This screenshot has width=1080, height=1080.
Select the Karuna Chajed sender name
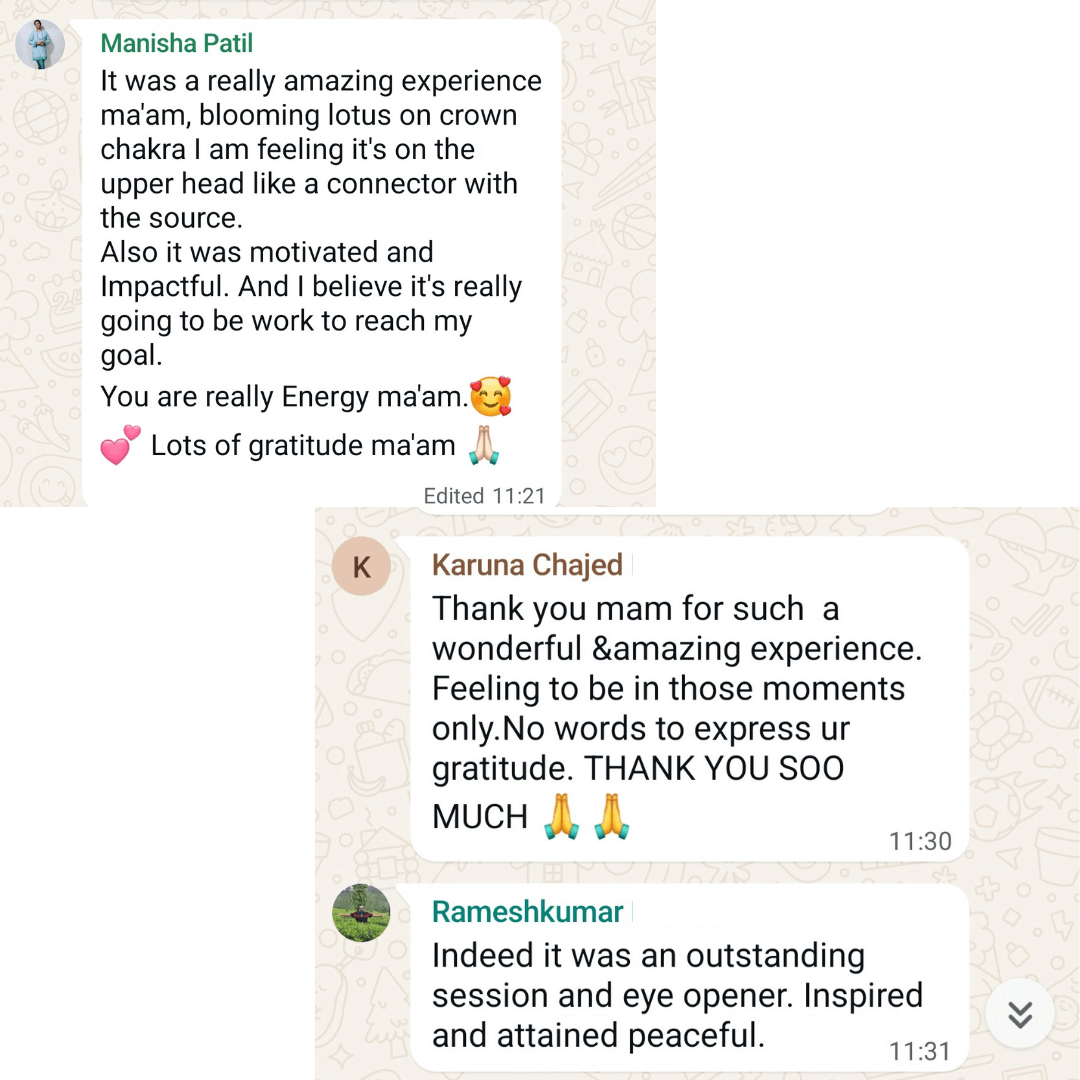527,565
